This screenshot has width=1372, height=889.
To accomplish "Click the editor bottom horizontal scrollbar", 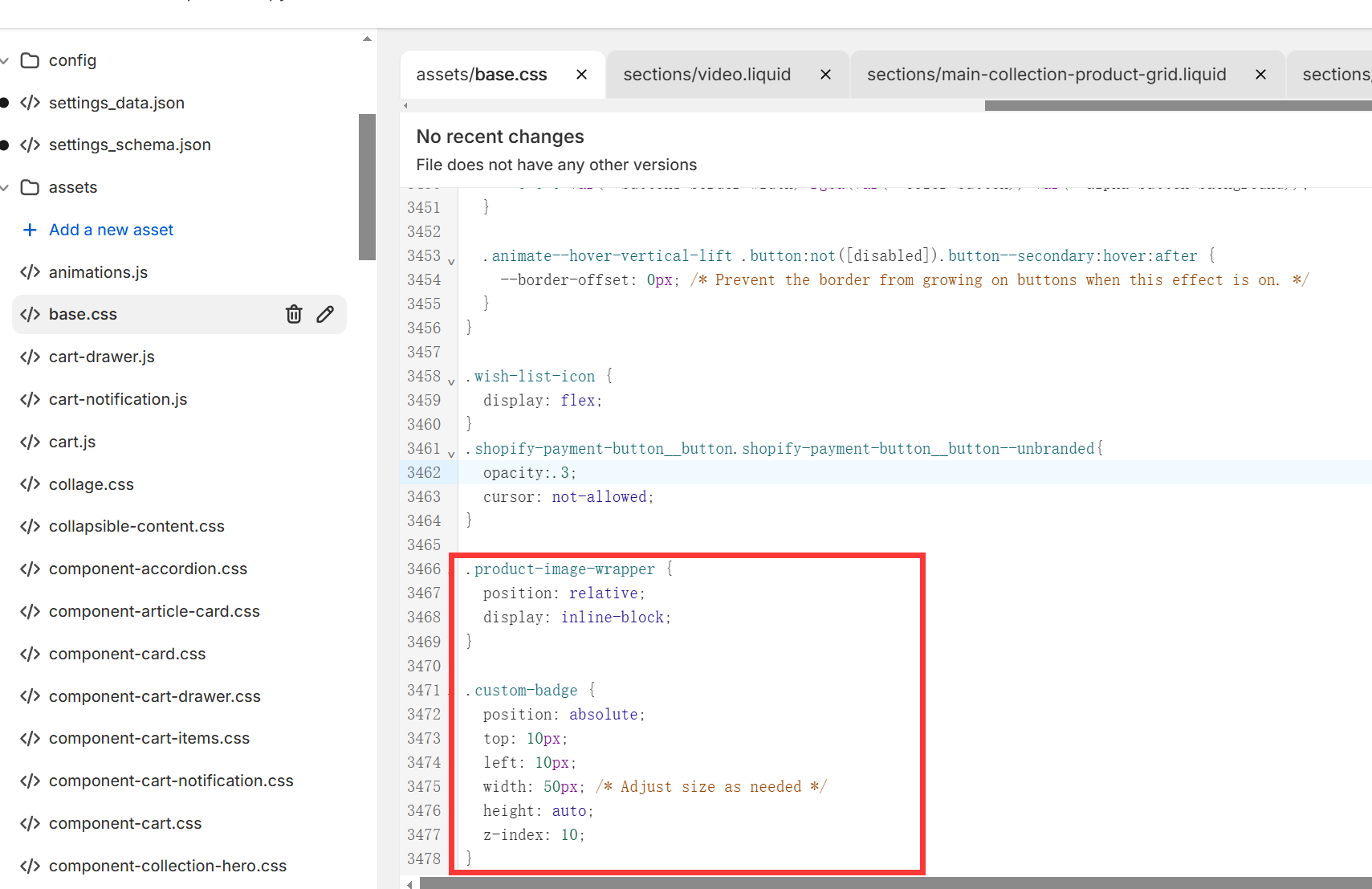I will pos(895,883).
